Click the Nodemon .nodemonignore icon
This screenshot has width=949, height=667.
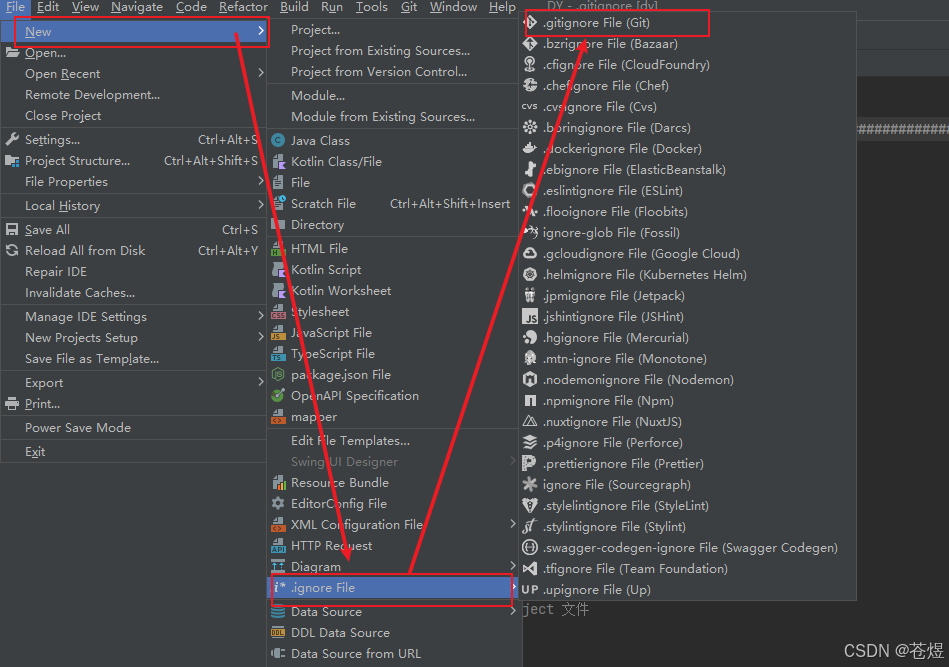coord(530,380)
